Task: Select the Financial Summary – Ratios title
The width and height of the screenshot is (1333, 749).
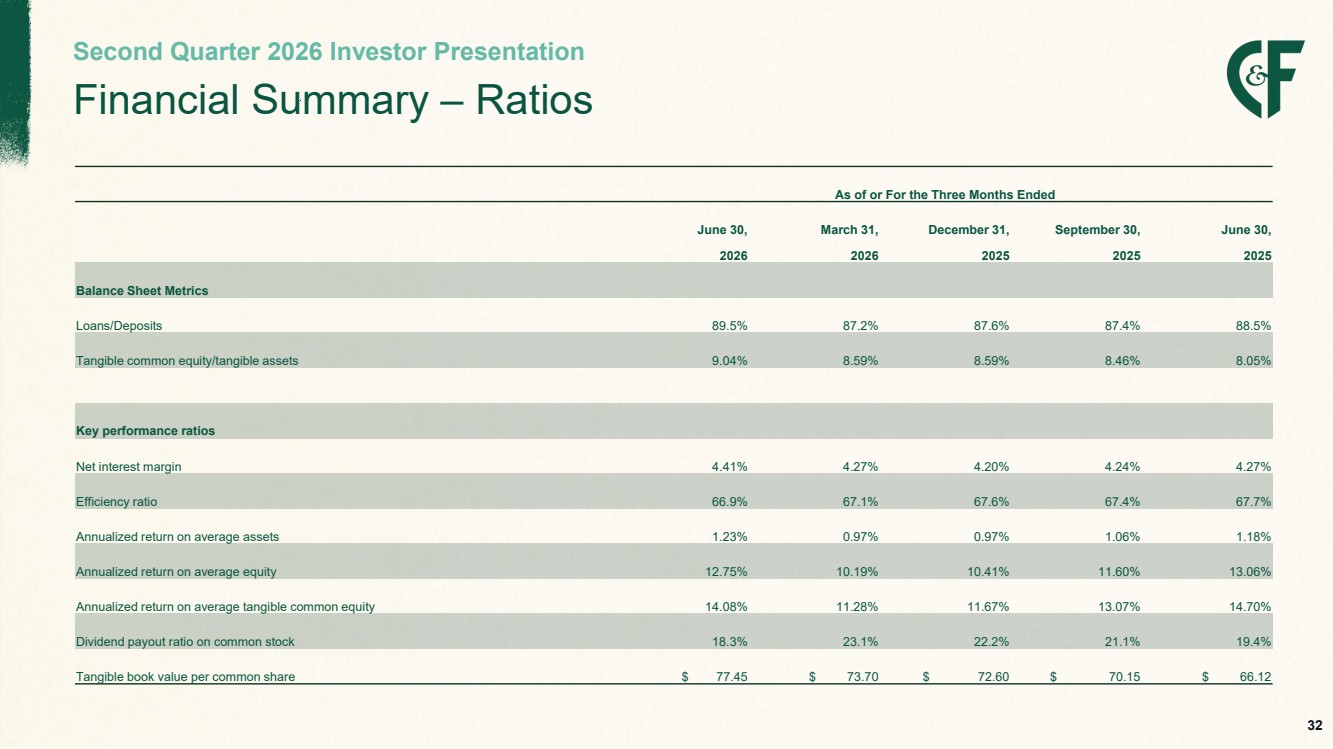Action: (333, 101)
